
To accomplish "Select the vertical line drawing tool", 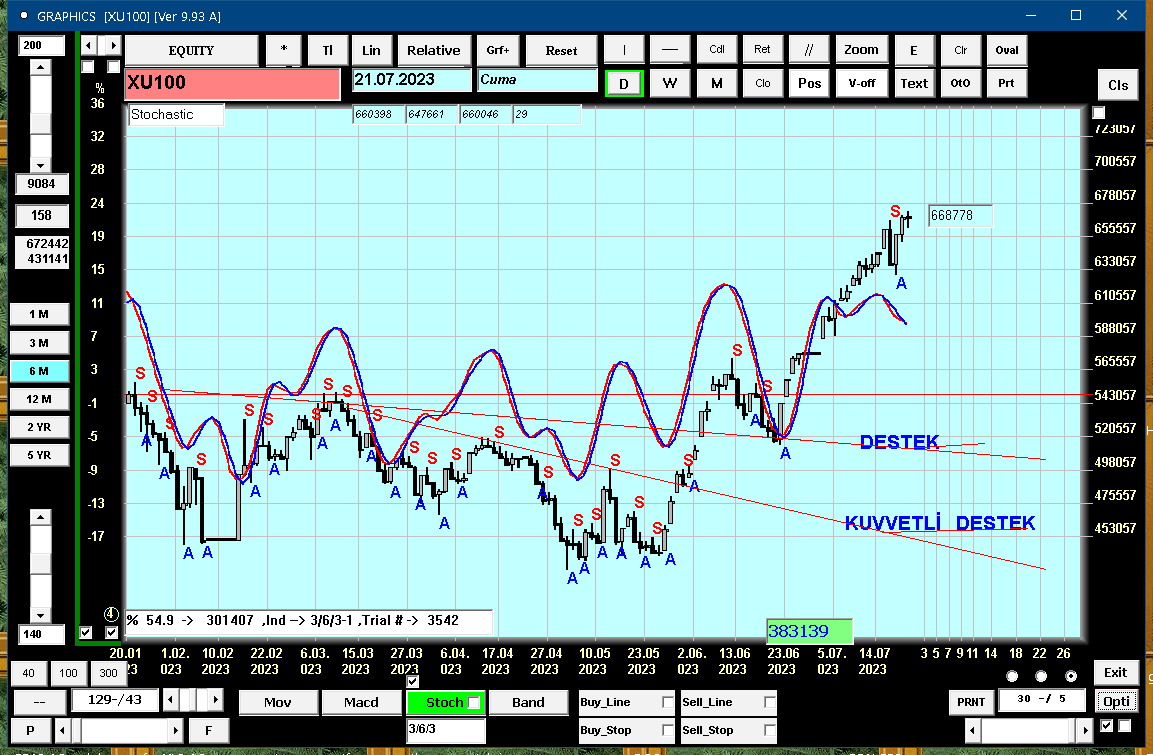I will pos(624,50).
